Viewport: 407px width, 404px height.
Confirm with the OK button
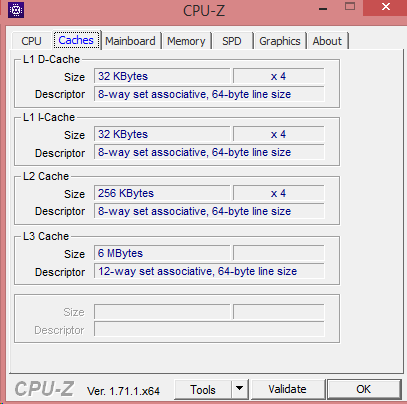(x=364, y=389)
